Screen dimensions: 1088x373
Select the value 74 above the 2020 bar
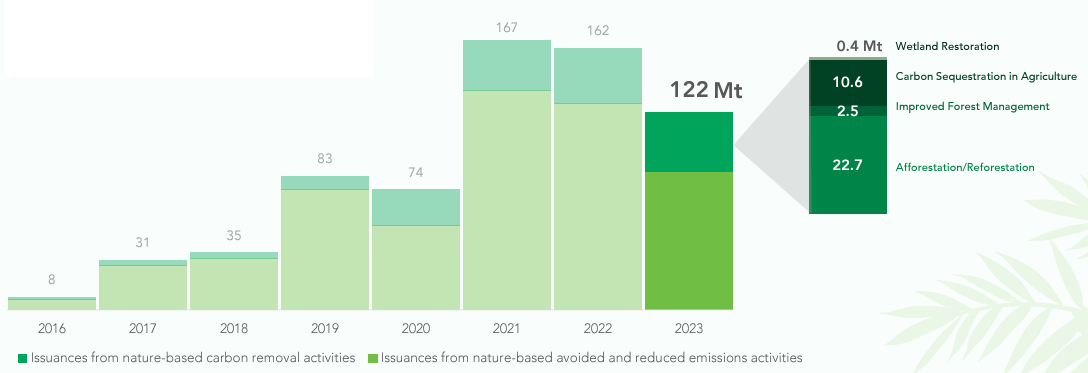416,173
